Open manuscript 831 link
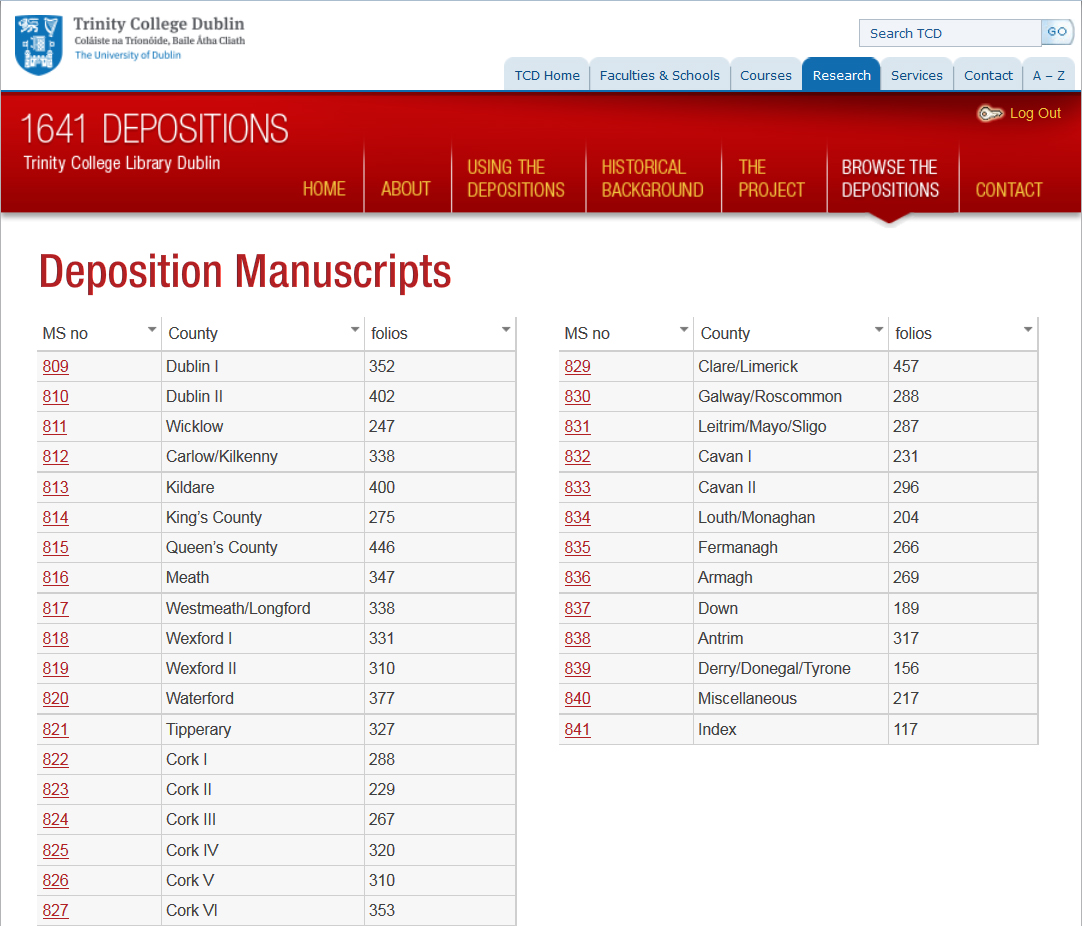The width and height of the screenshot is (1082, 926). click(578, 426)
